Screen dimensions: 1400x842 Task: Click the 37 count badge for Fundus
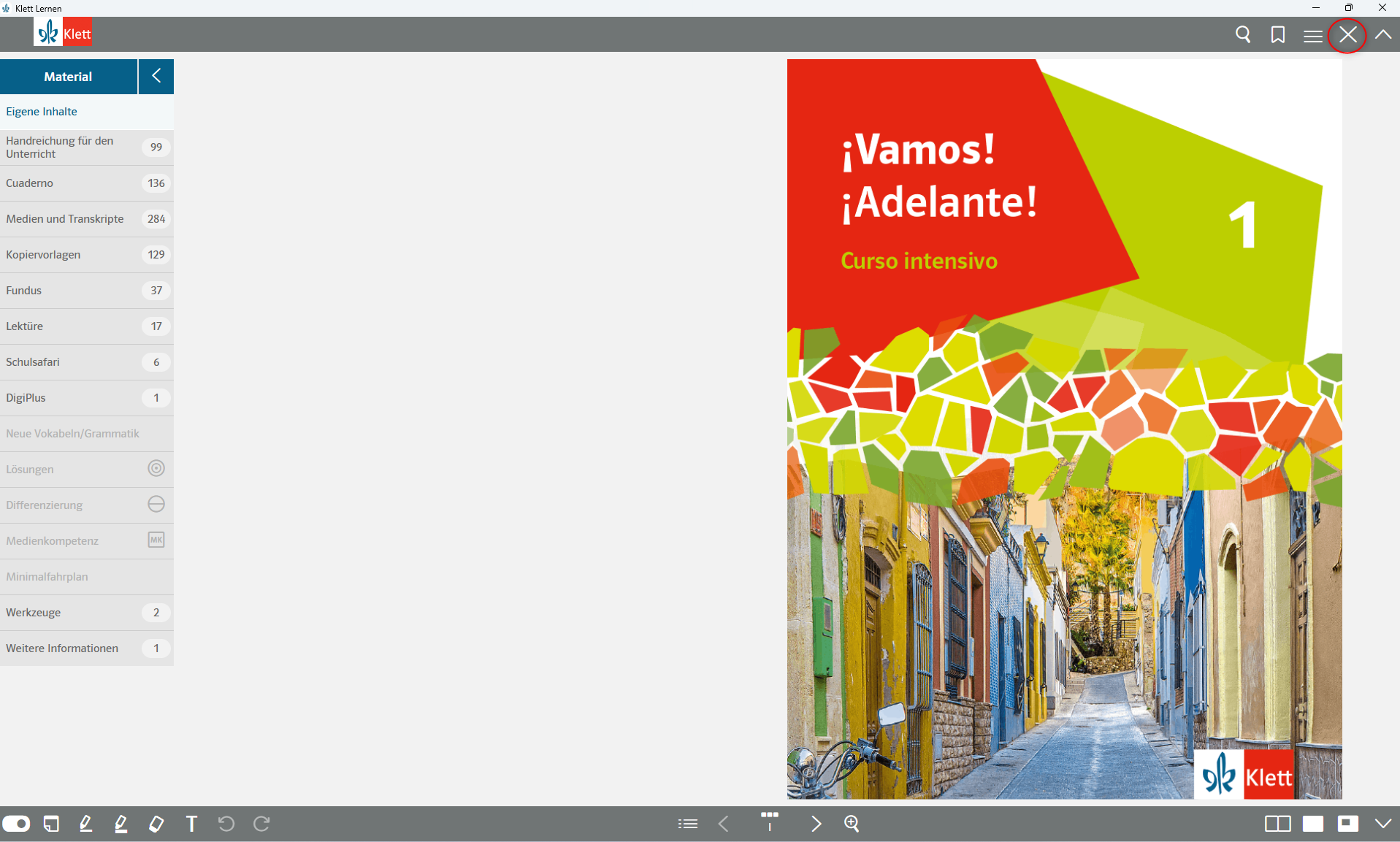(156, 291)
